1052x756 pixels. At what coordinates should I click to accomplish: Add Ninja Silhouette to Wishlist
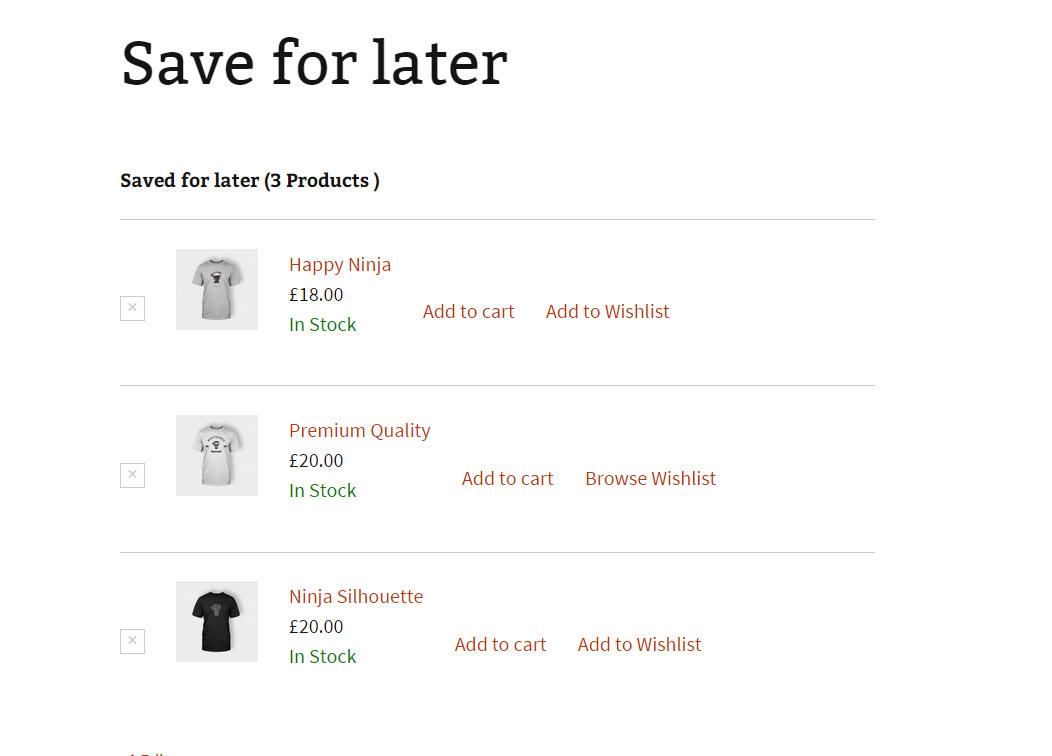639,645
